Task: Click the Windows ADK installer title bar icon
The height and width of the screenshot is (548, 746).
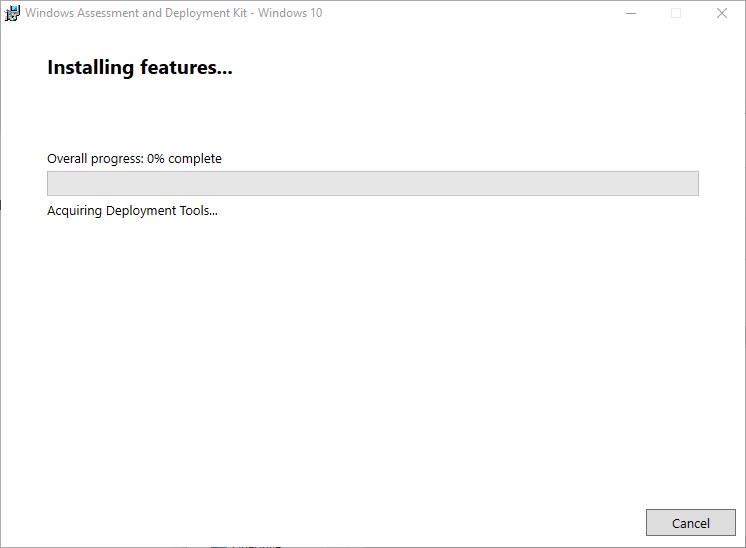Action: (x=12, y=13)
